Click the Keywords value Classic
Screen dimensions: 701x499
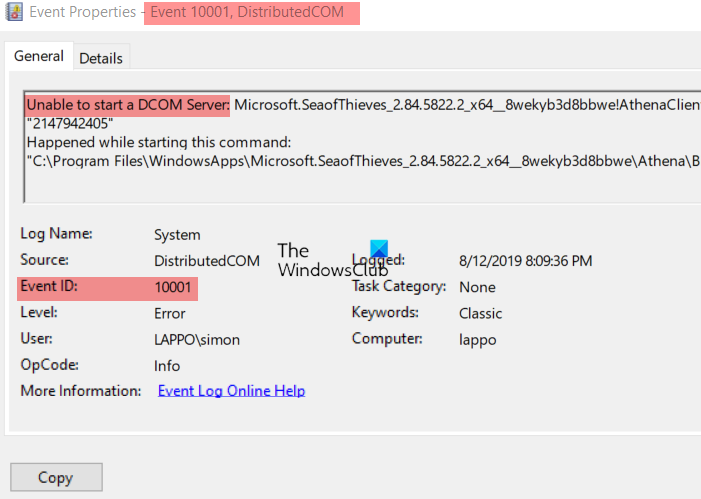click(481, 313)
